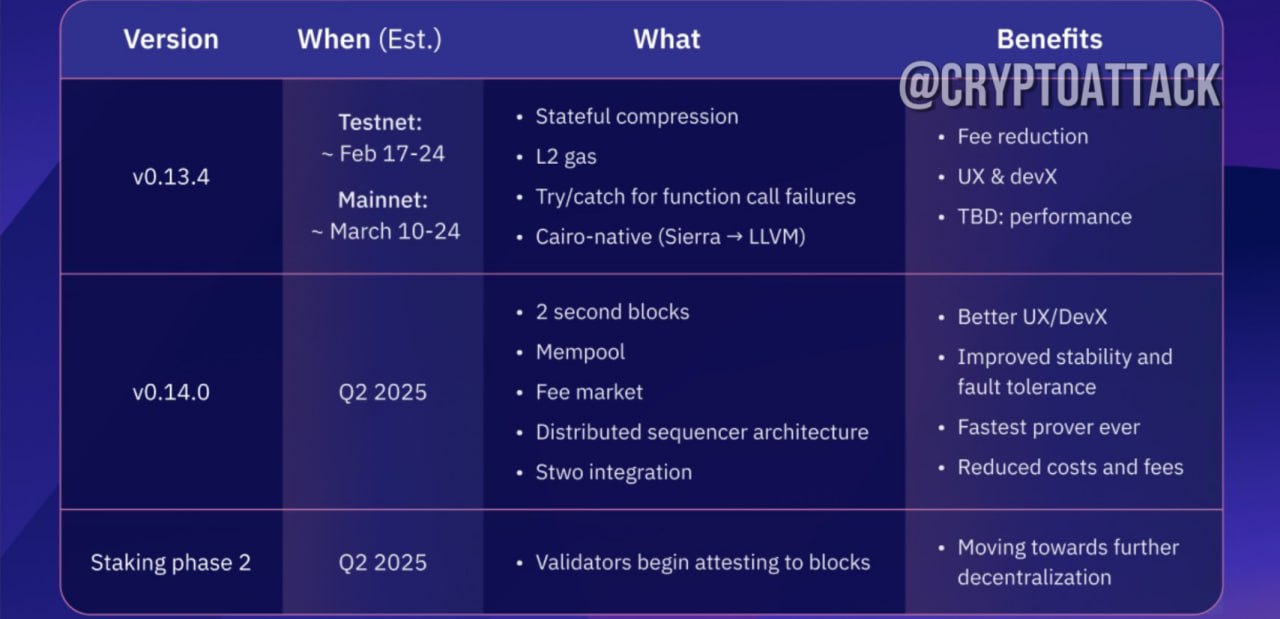
Task: Click the Version column header
Action: point(170,40)
